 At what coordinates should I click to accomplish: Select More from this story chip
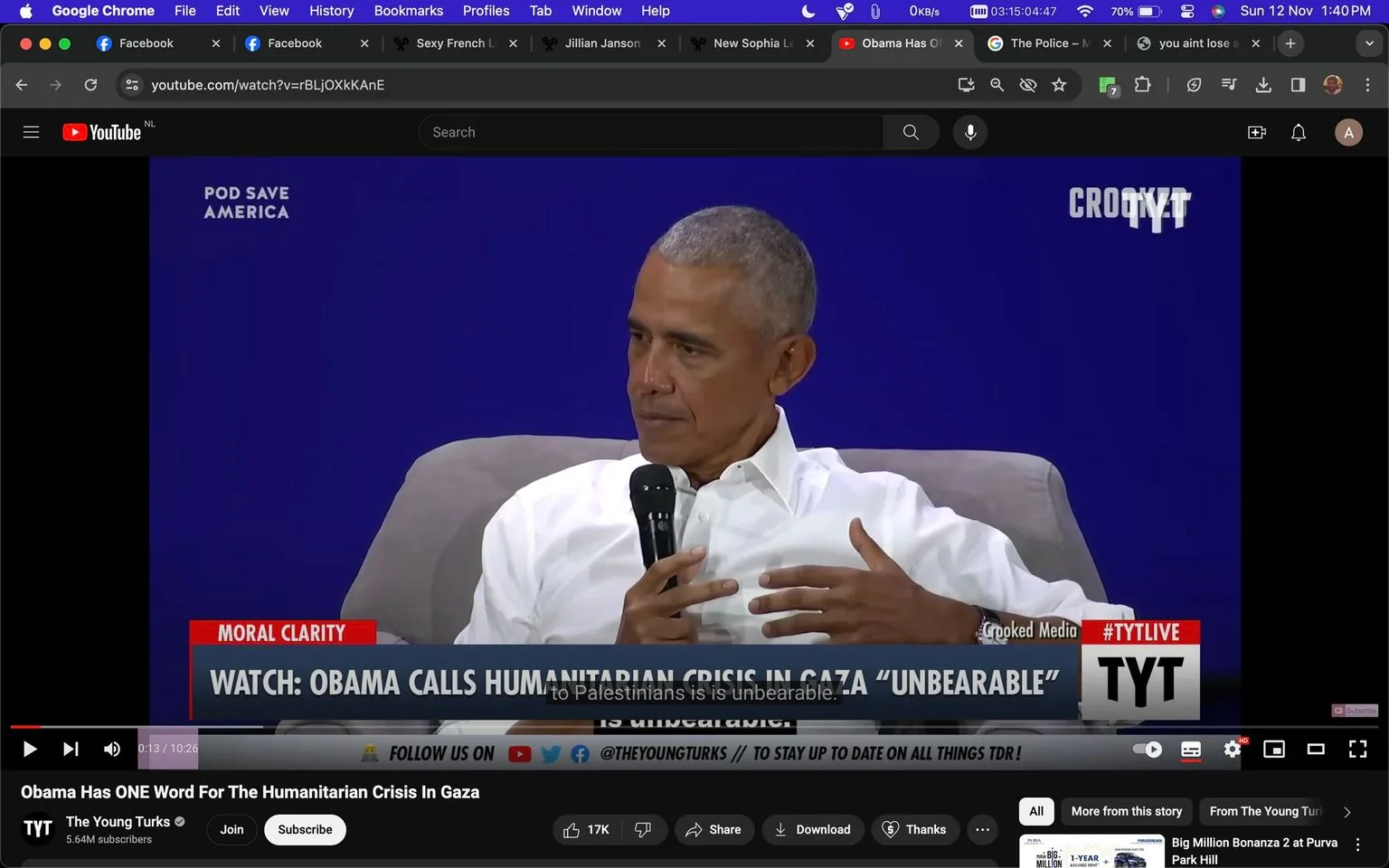[1127, 811]
